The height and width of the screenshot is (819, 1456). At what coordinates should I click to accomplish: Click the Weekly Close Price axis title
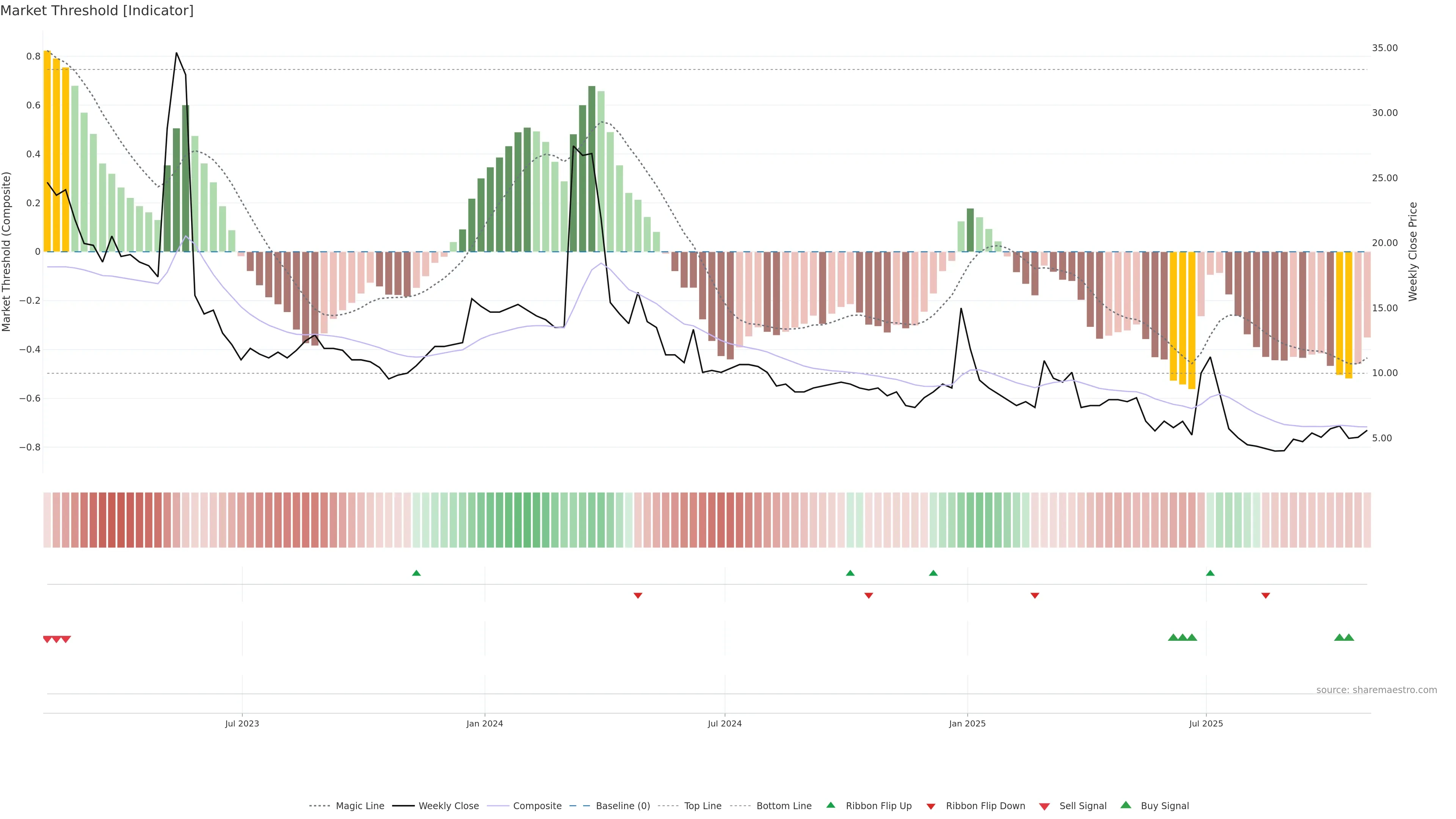[1413, 251]
